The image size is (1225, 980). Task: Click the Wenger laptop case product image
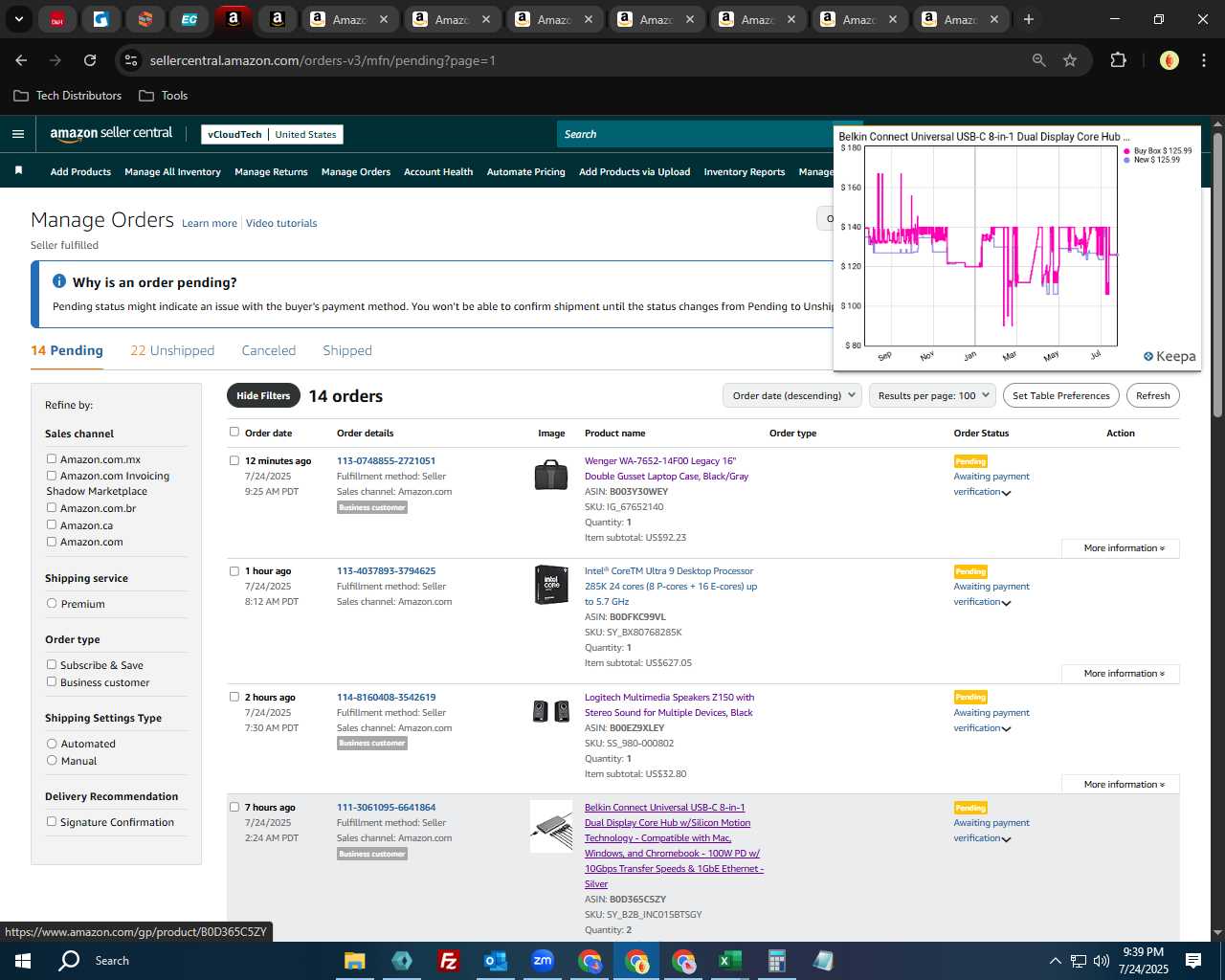point(551,475)
